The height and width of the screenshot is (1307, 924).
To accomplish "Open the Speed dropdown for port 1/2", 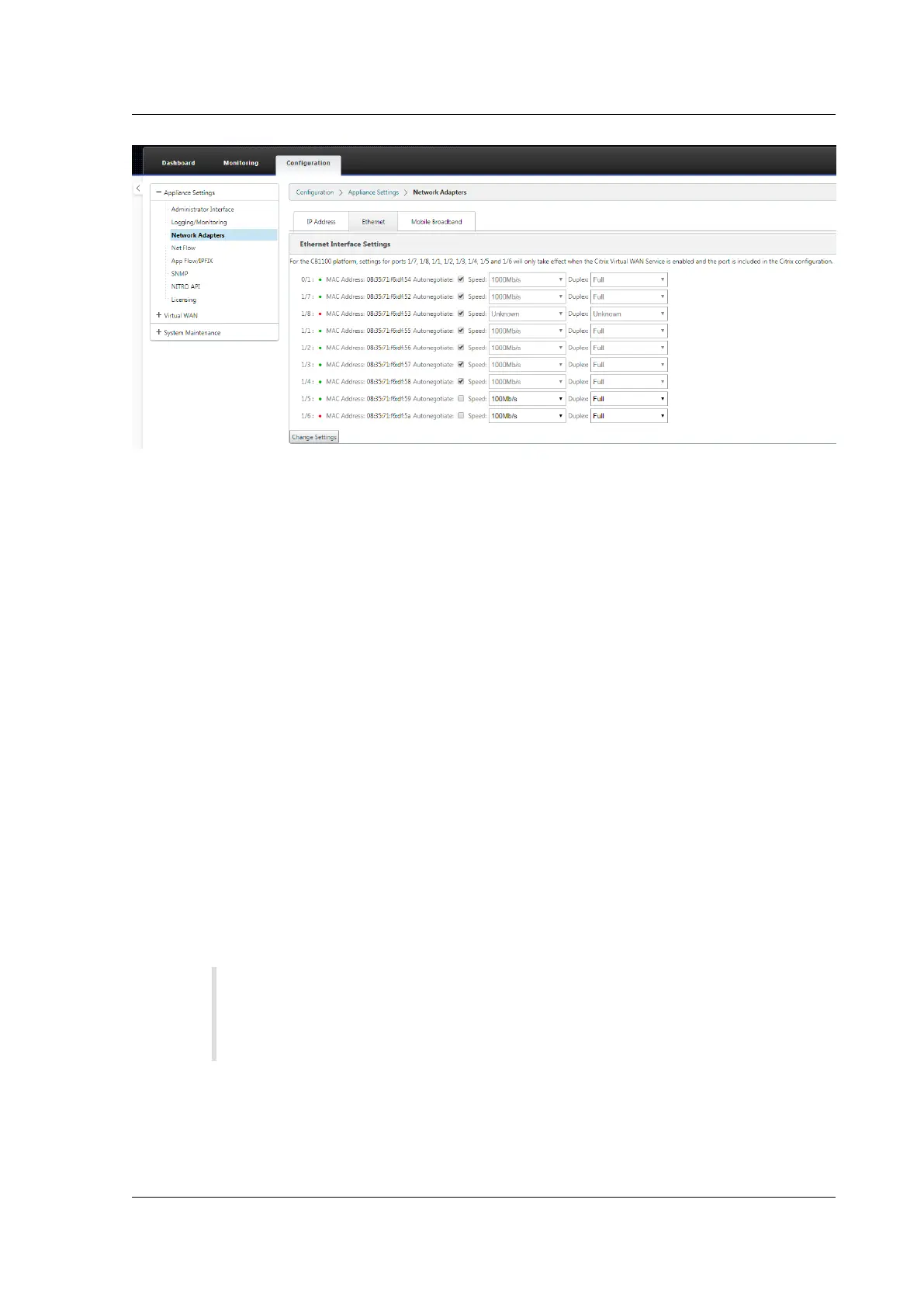I will click(527, 348).
